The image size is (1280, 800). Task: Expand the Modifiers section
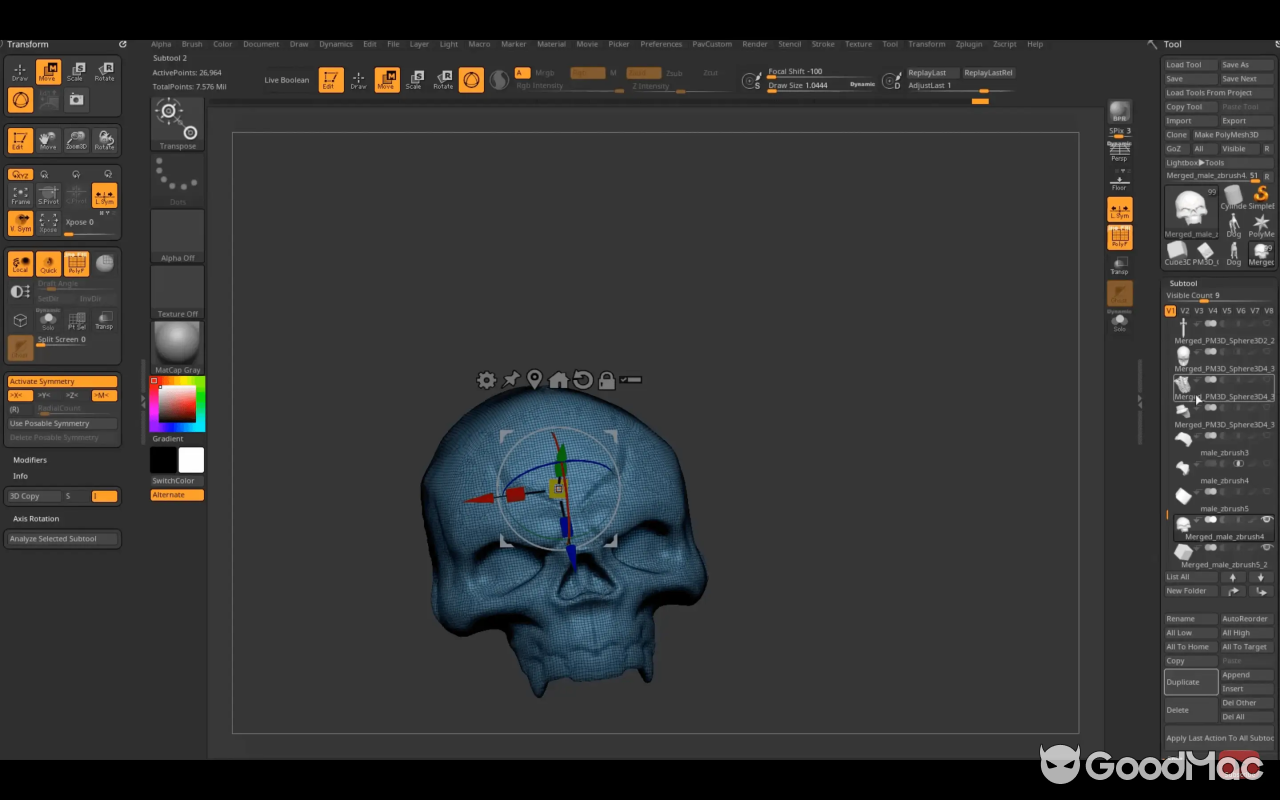(x=30, y=459)
